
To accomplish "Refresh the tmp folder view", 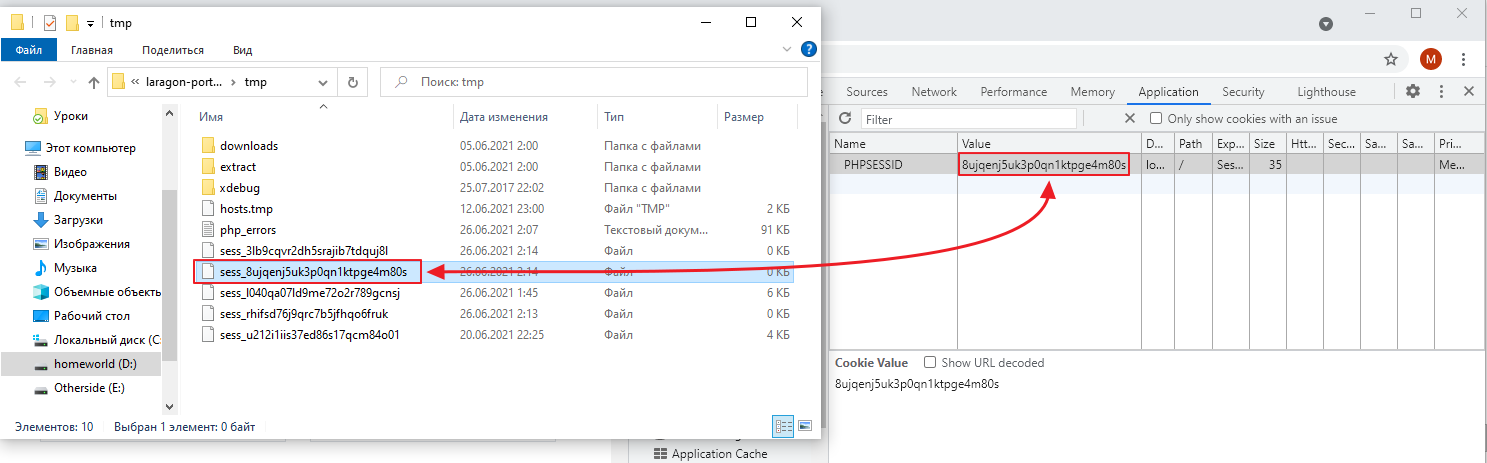I will tap(352, 82).
